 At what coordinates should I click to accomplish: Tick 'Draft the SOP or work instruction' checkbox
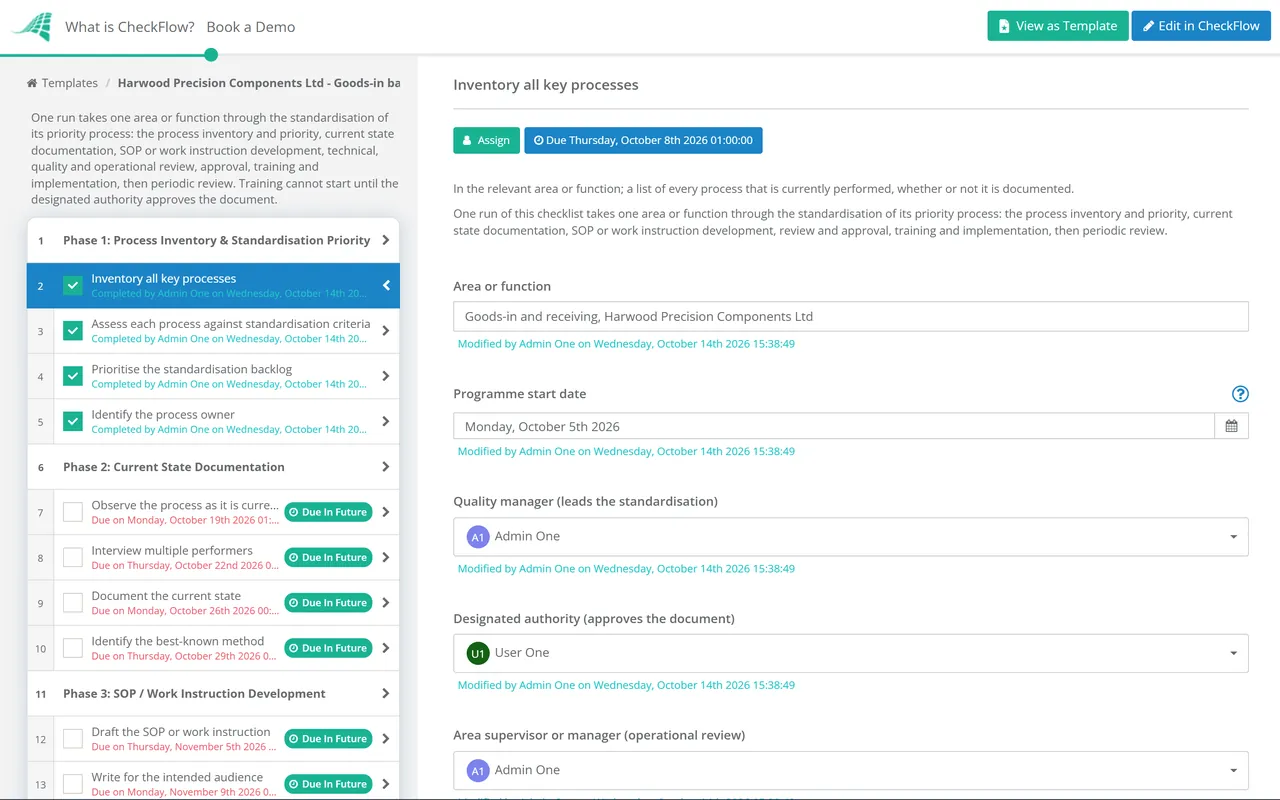coord(73,739)
